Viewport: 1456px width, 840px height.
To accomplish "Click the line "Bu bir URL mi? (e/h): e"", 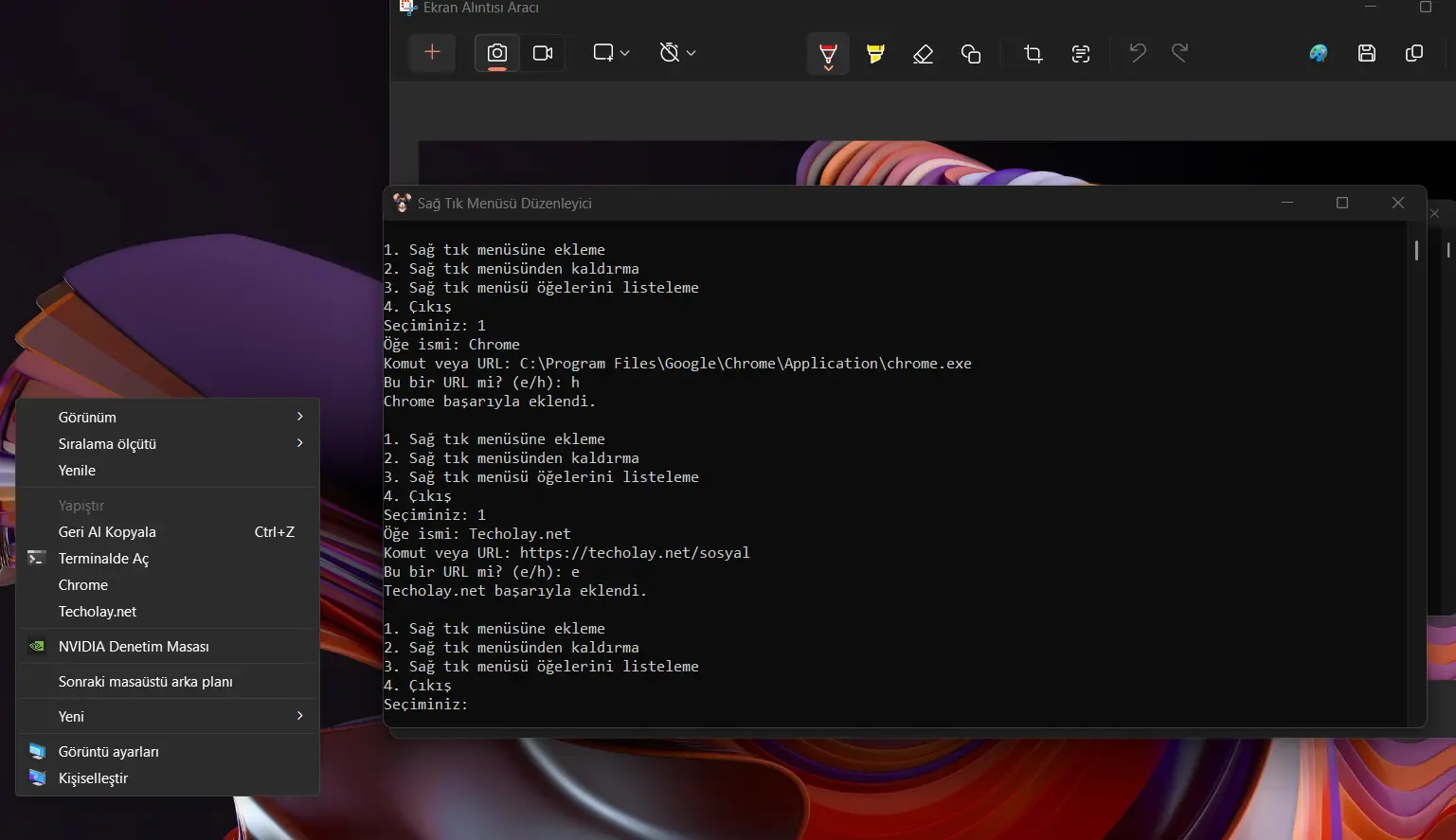I will point(481,572).
